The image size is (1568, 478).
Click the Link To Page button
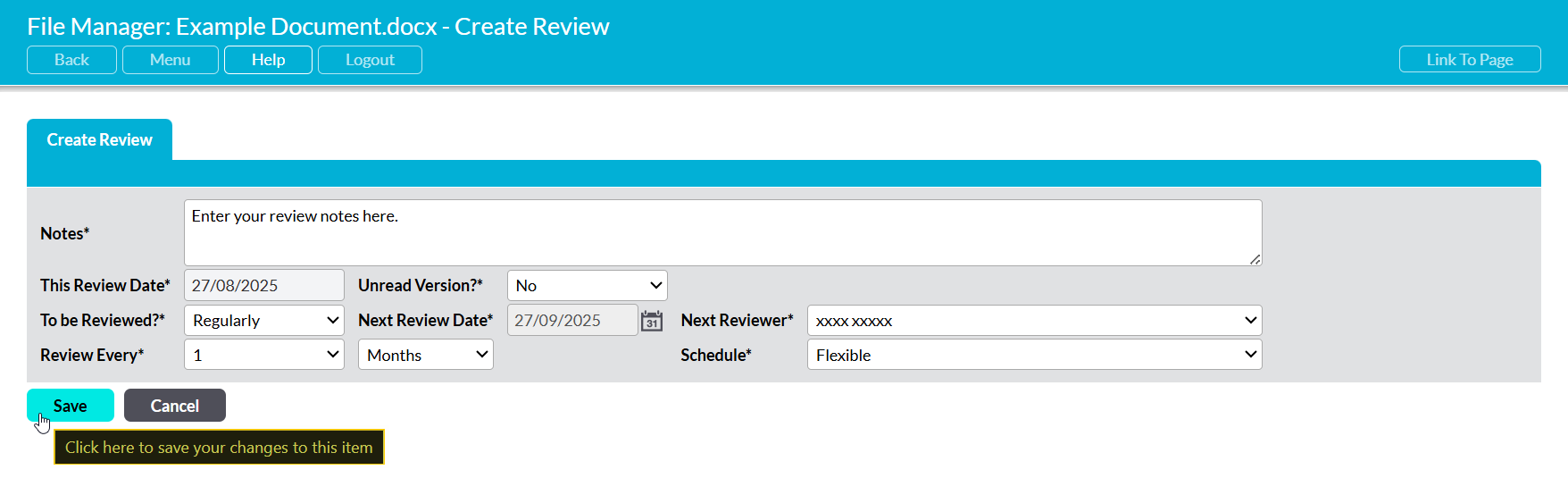point(1469,60)
